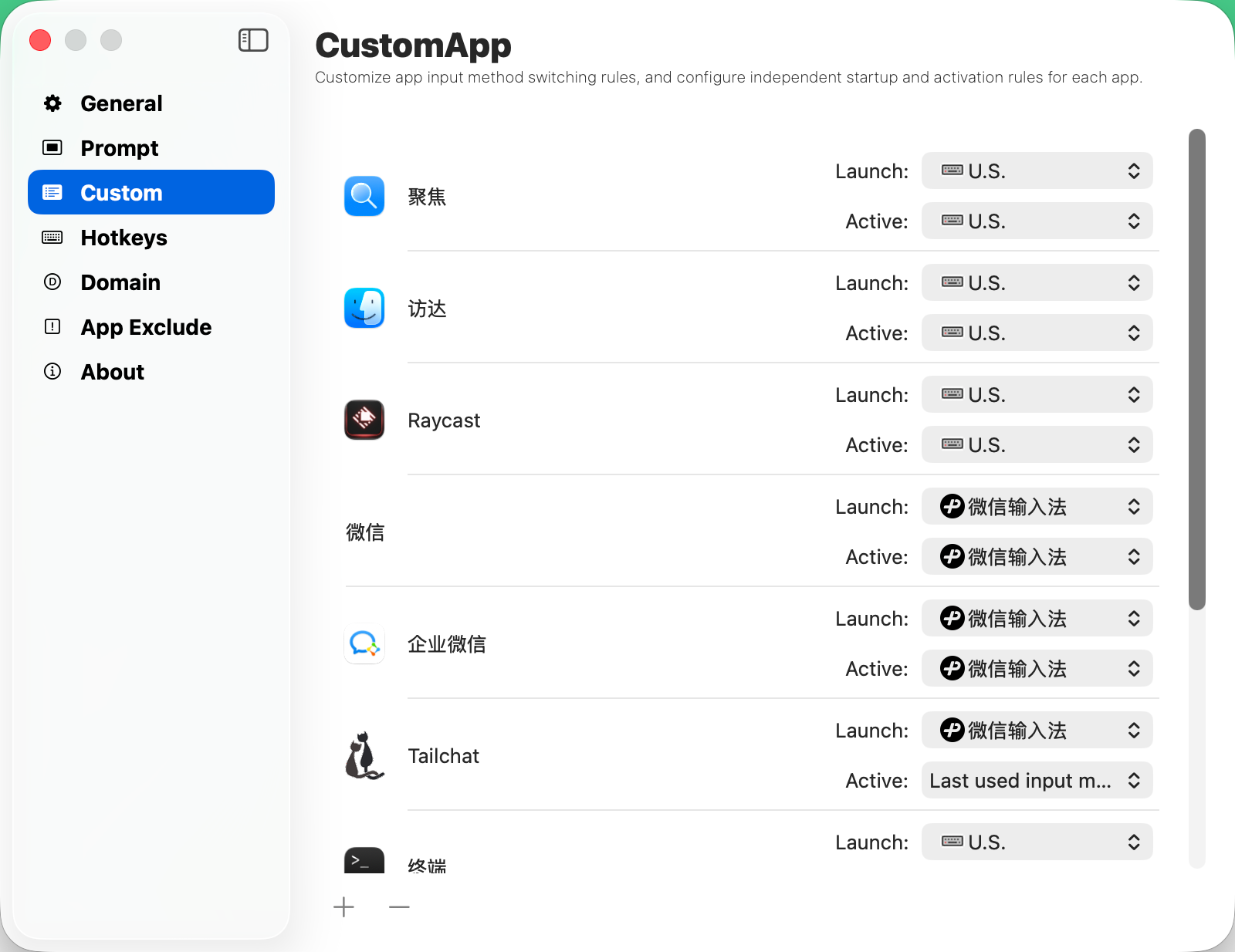
Task: Click the Hotkeys keyboard icon
Action: tap(52, 237)
